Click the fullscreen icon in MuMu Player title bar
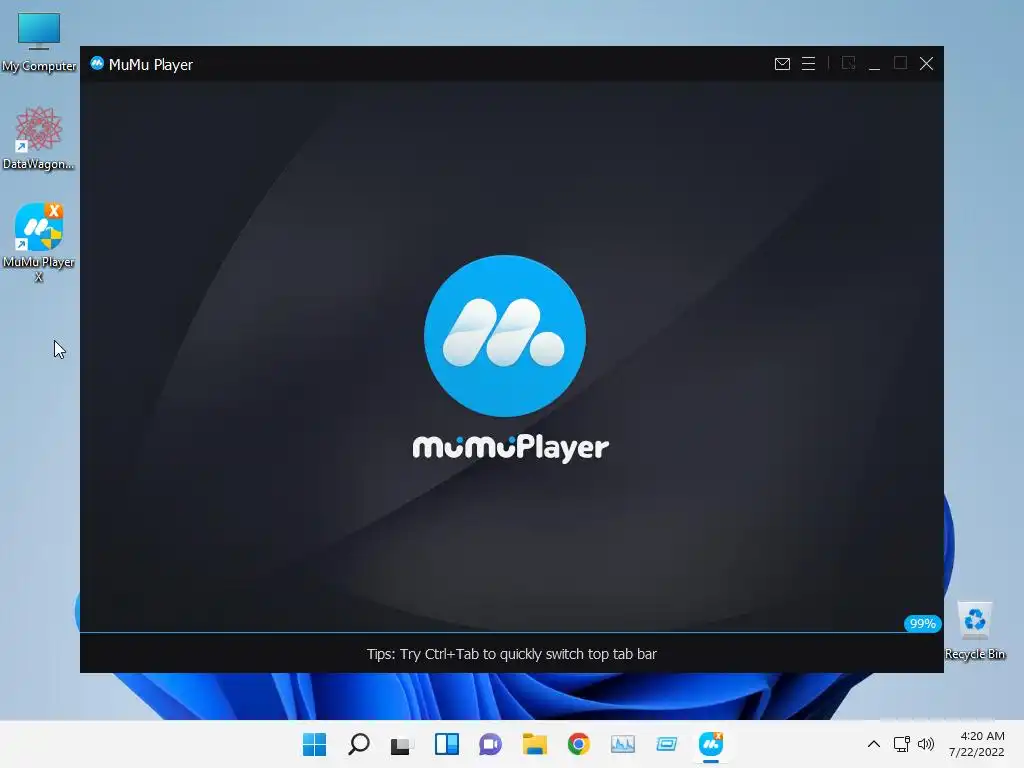Viewport: 1024px width, 768px height. click(848, 63)
